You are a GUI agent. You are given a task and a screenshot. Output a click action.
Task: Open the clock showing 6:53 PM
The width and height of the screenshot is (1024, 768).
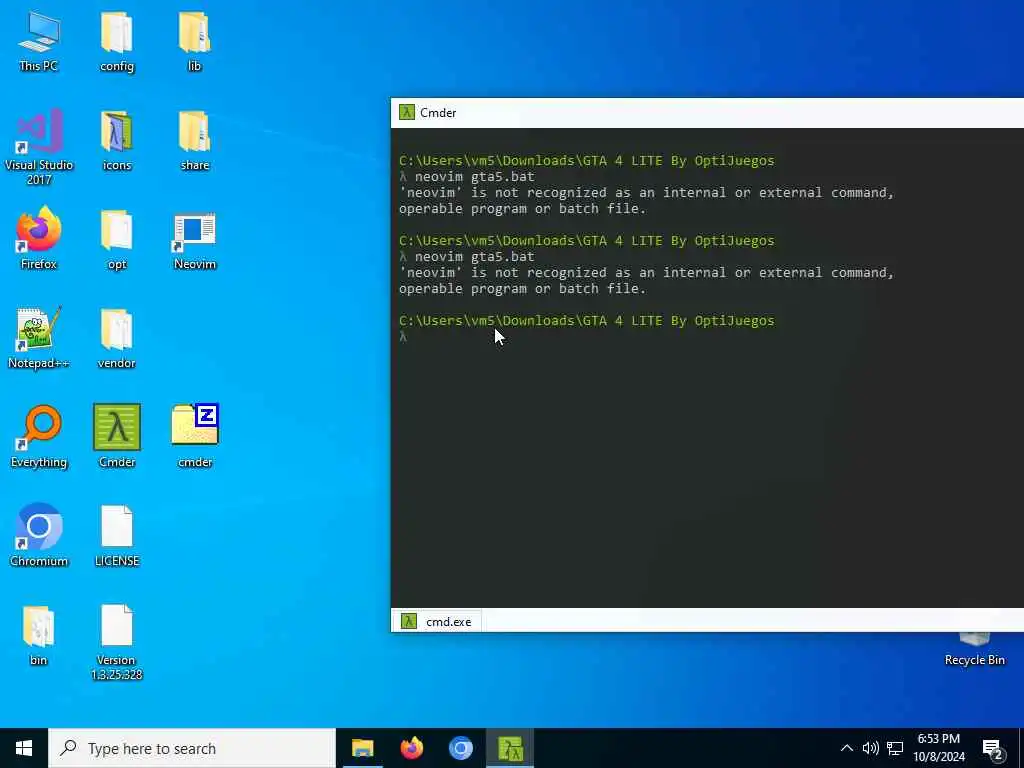[x=939, y=748]
